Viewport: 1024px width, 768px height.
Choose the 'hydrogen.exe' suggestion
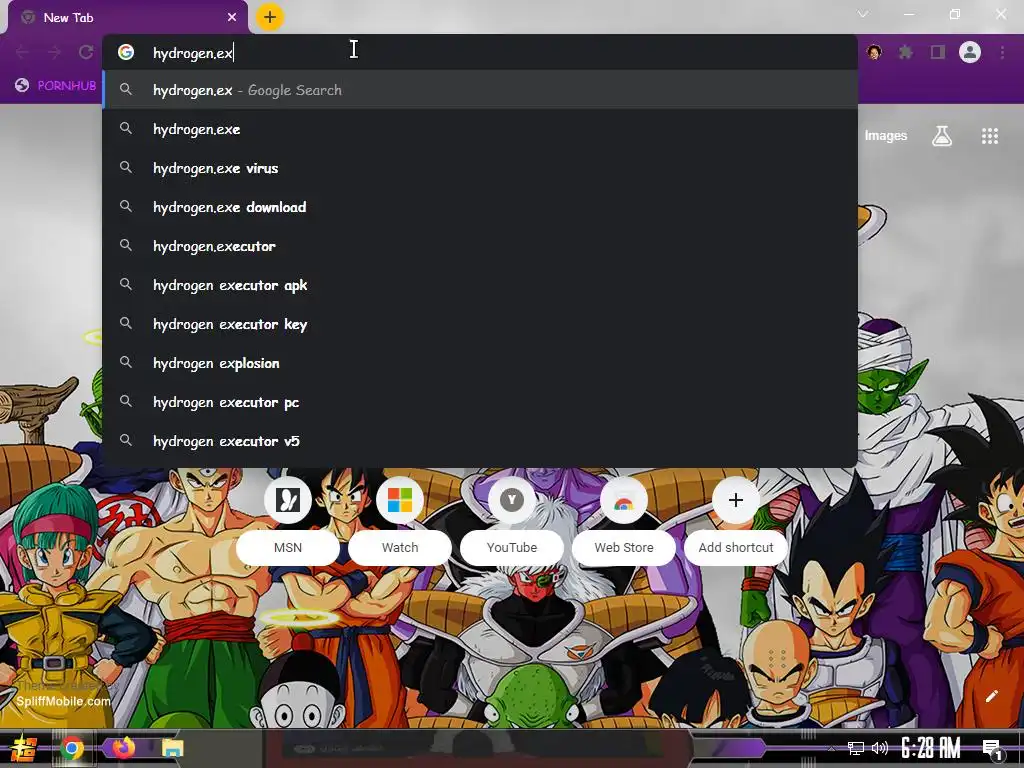(480, 129)
